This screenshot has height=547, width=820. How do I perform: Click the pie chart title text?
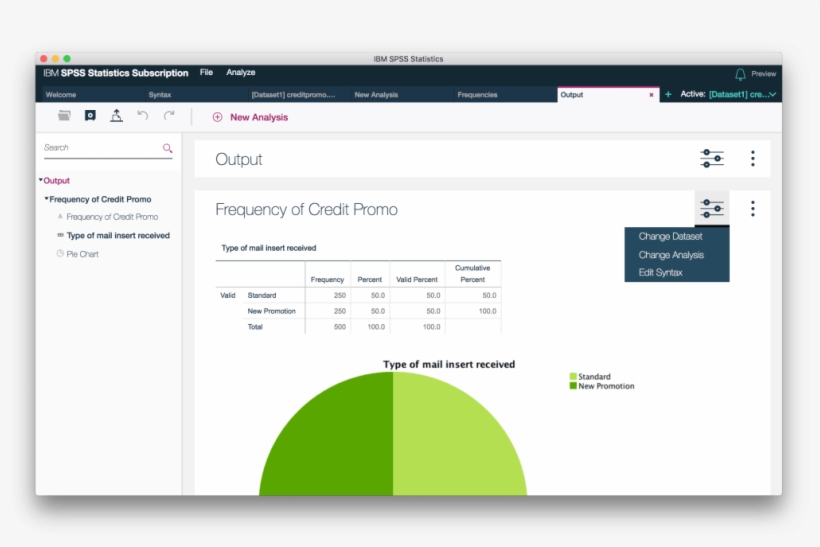click(x=449, y=364)
